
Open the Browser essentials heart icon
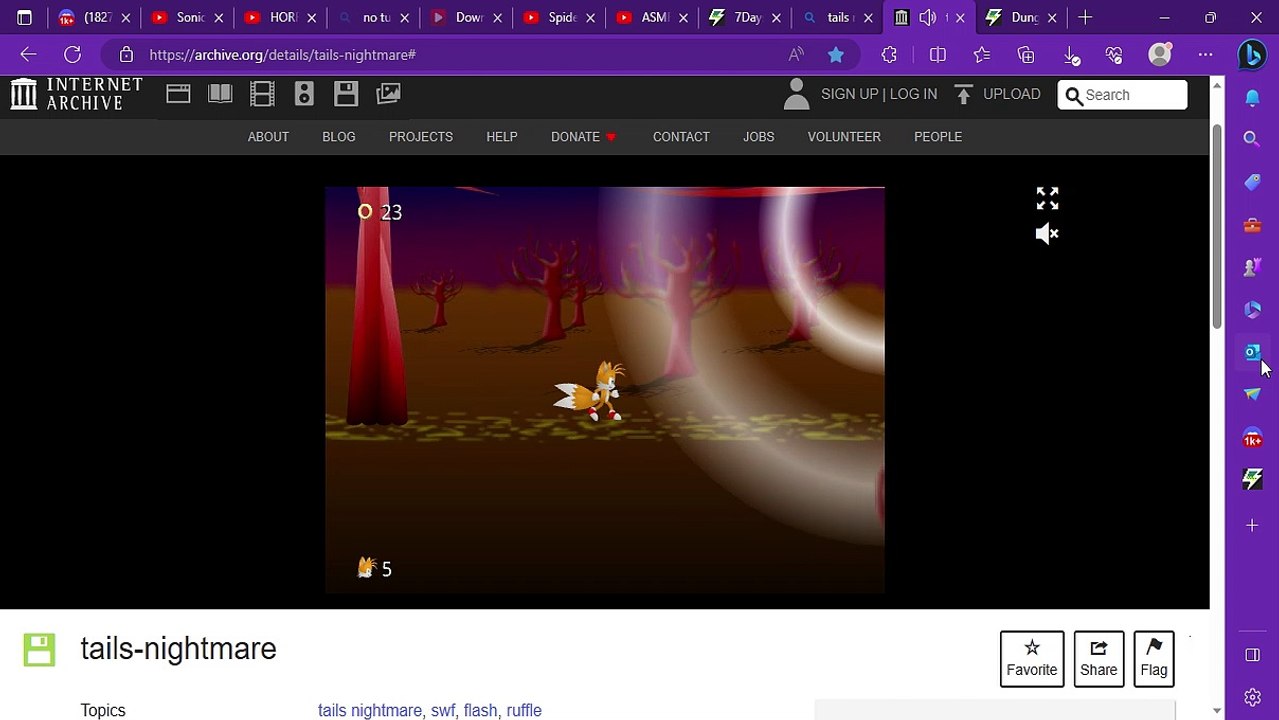click(1114, 55)
